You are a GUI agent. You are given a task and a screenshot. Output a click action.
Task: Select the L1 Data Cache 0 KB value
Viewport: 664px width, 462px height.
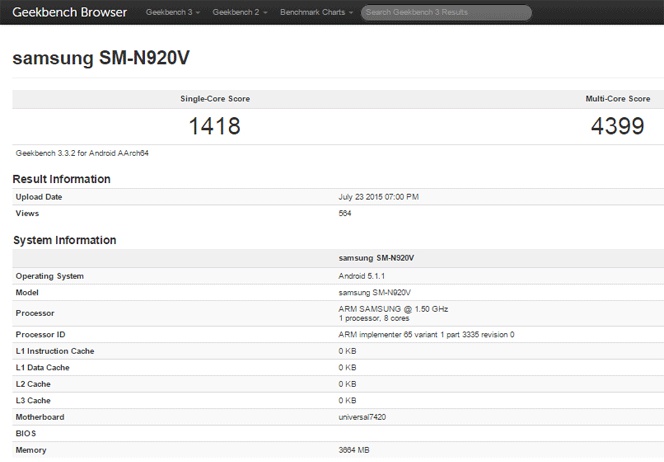[x=347, y=368]
